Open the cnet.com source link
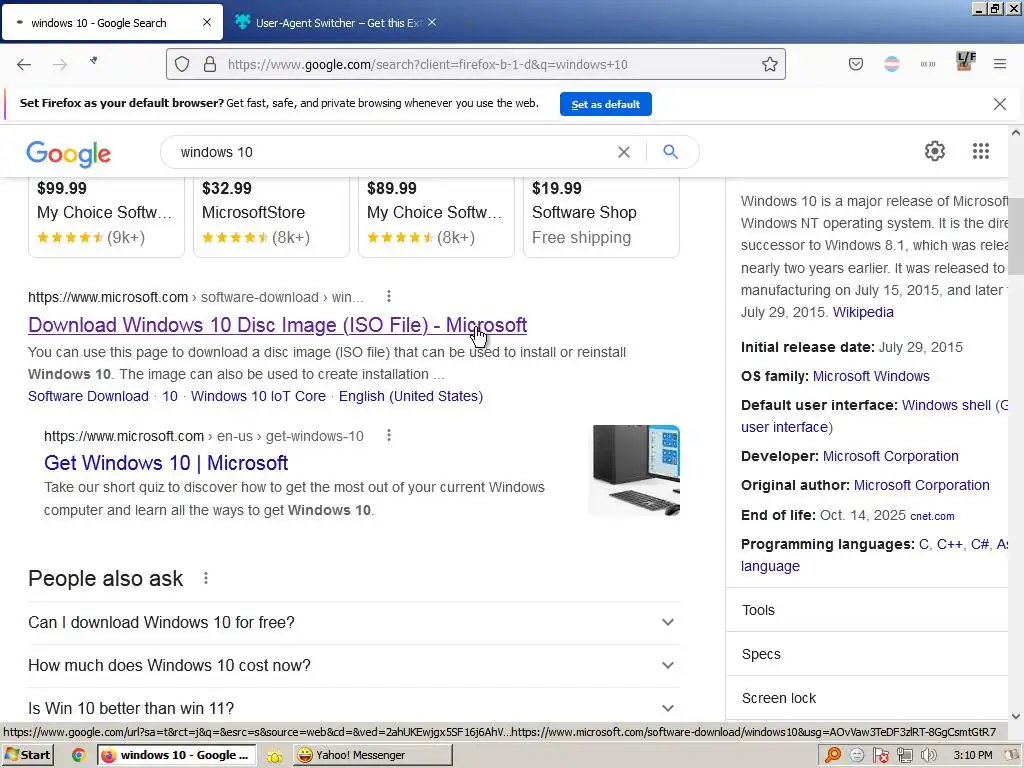 tap(932, 516)
